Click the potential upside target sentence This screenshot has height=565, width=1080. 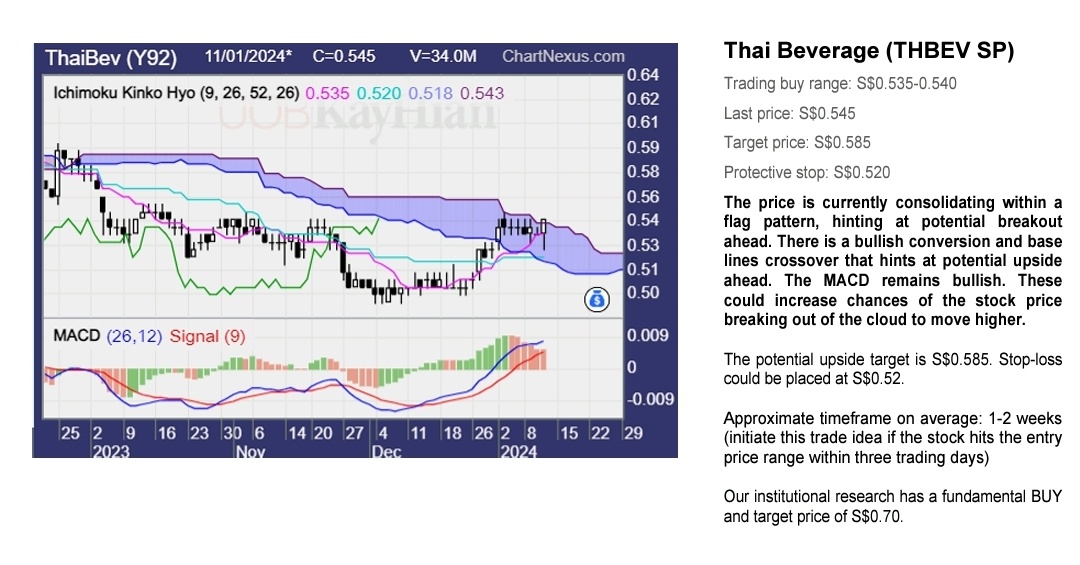click(893, 369)
